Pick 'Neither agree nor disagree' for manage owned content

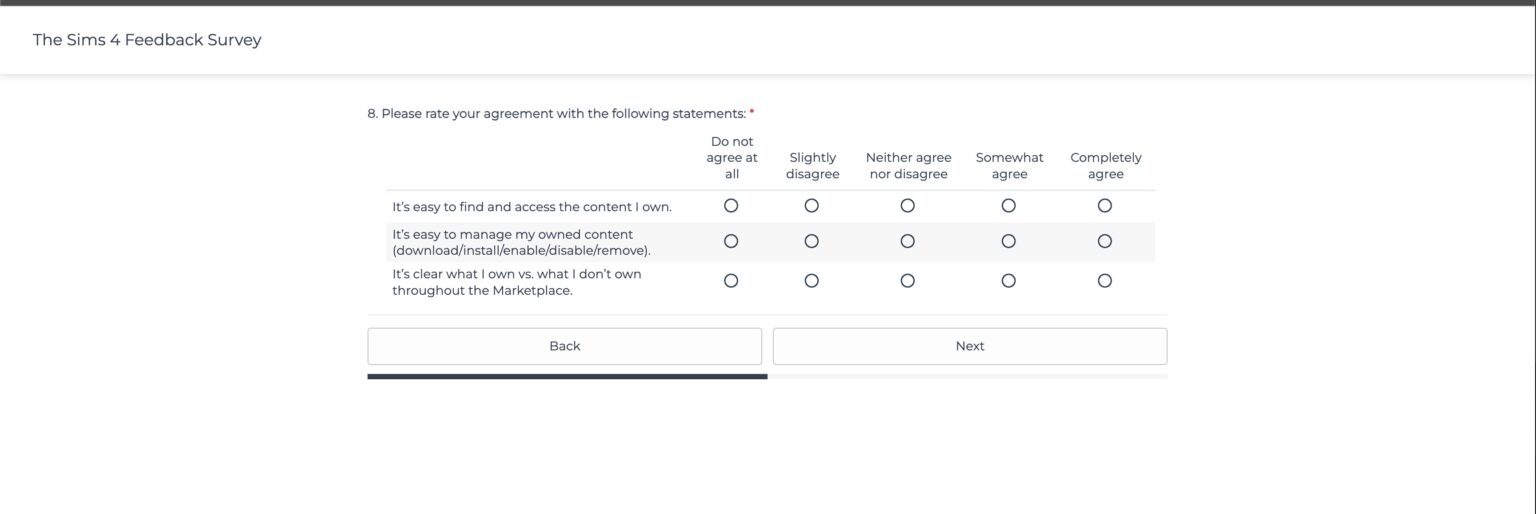(x=908, y=241)
